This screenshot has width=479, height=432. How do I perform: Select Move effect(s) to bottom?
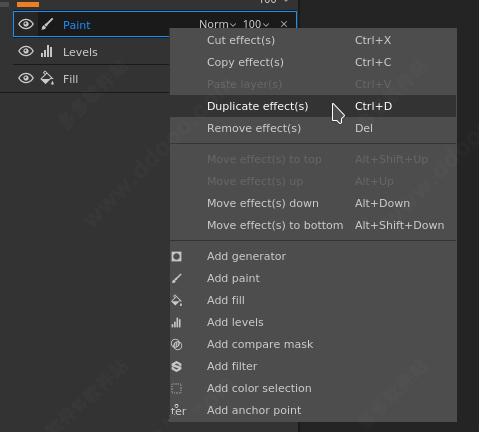point(313,225)
